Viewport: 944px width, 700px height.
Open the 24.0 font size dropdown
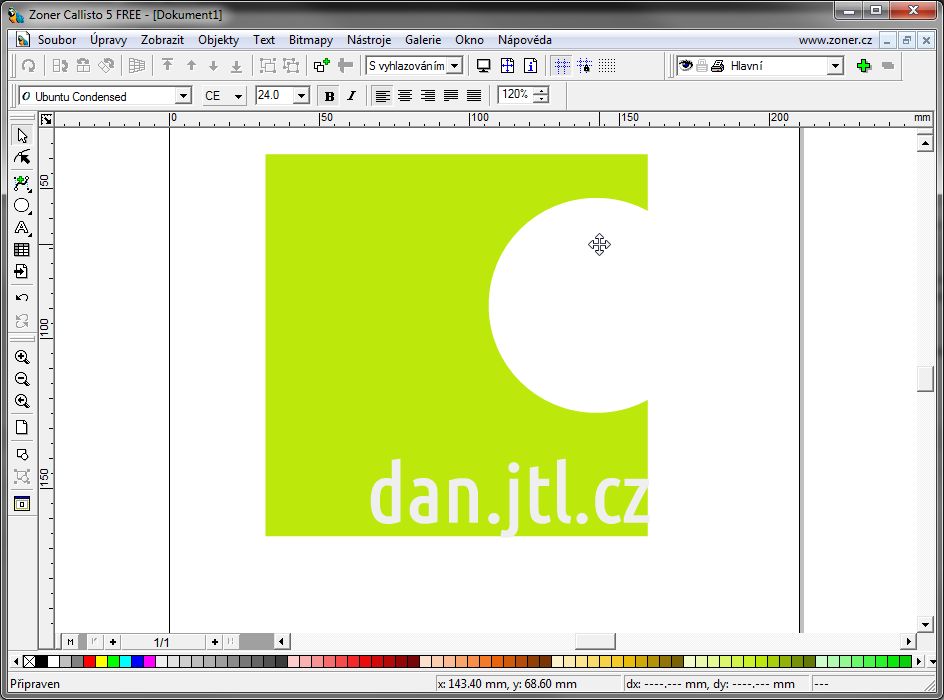point(301,96)
